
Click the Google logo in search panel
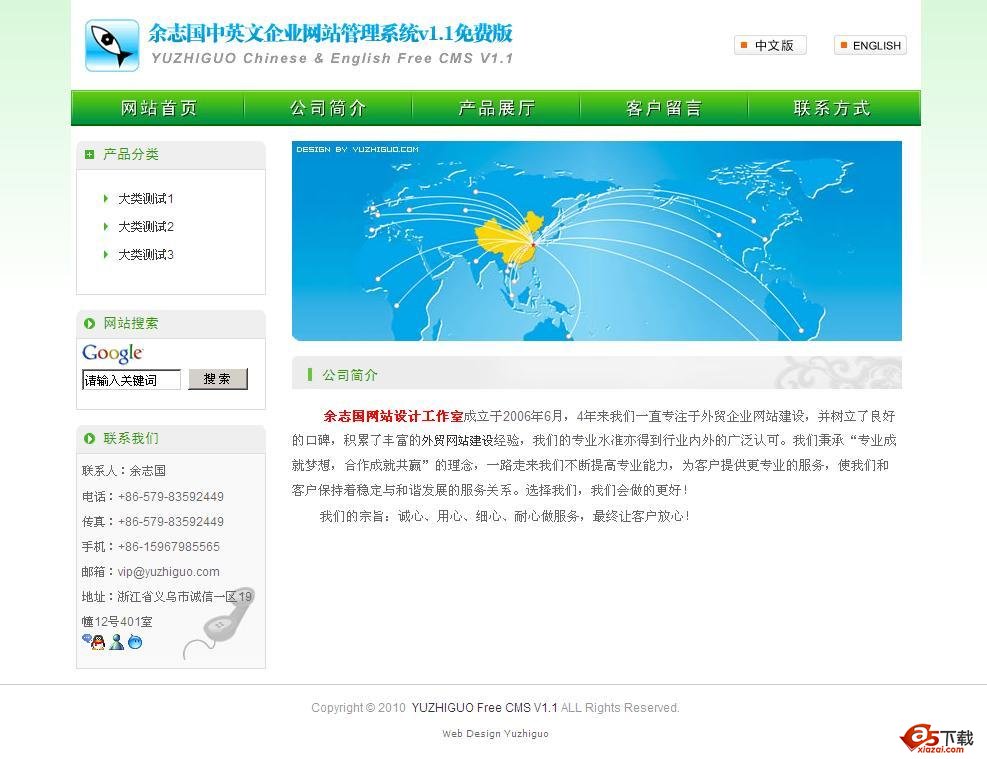(x=112, y=353)
